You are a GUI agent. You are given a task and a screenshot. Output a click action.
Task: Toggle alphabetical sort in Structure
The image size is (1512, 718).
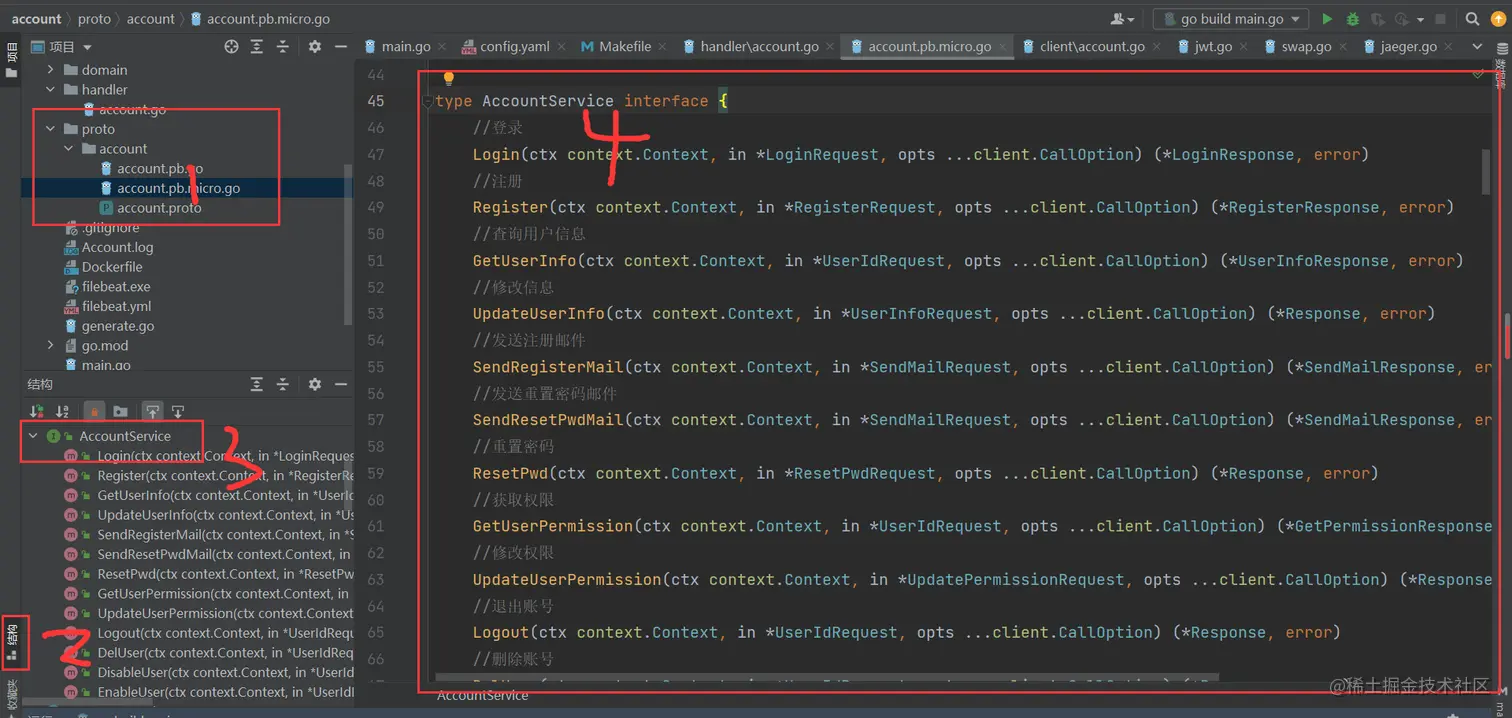click(x=62, y=411)
